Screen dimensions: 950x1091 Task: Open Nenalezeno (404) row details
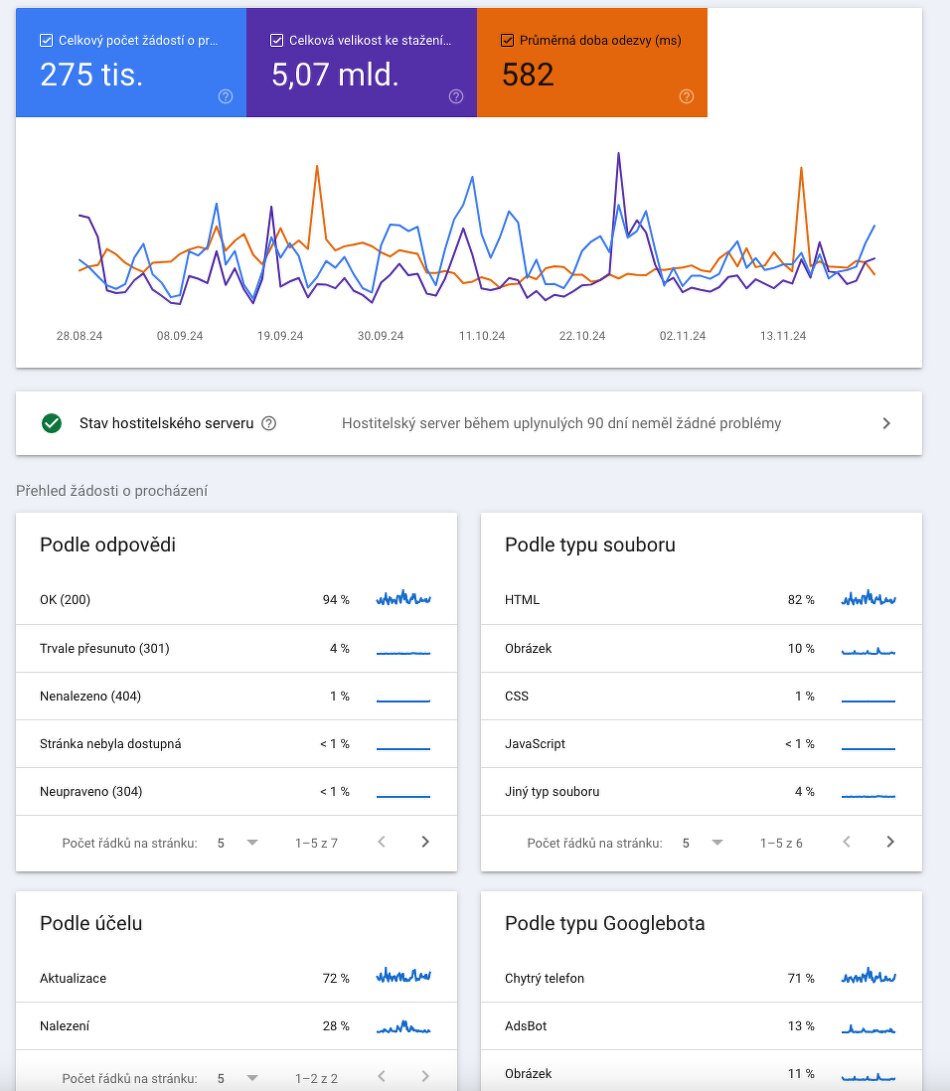236,696
